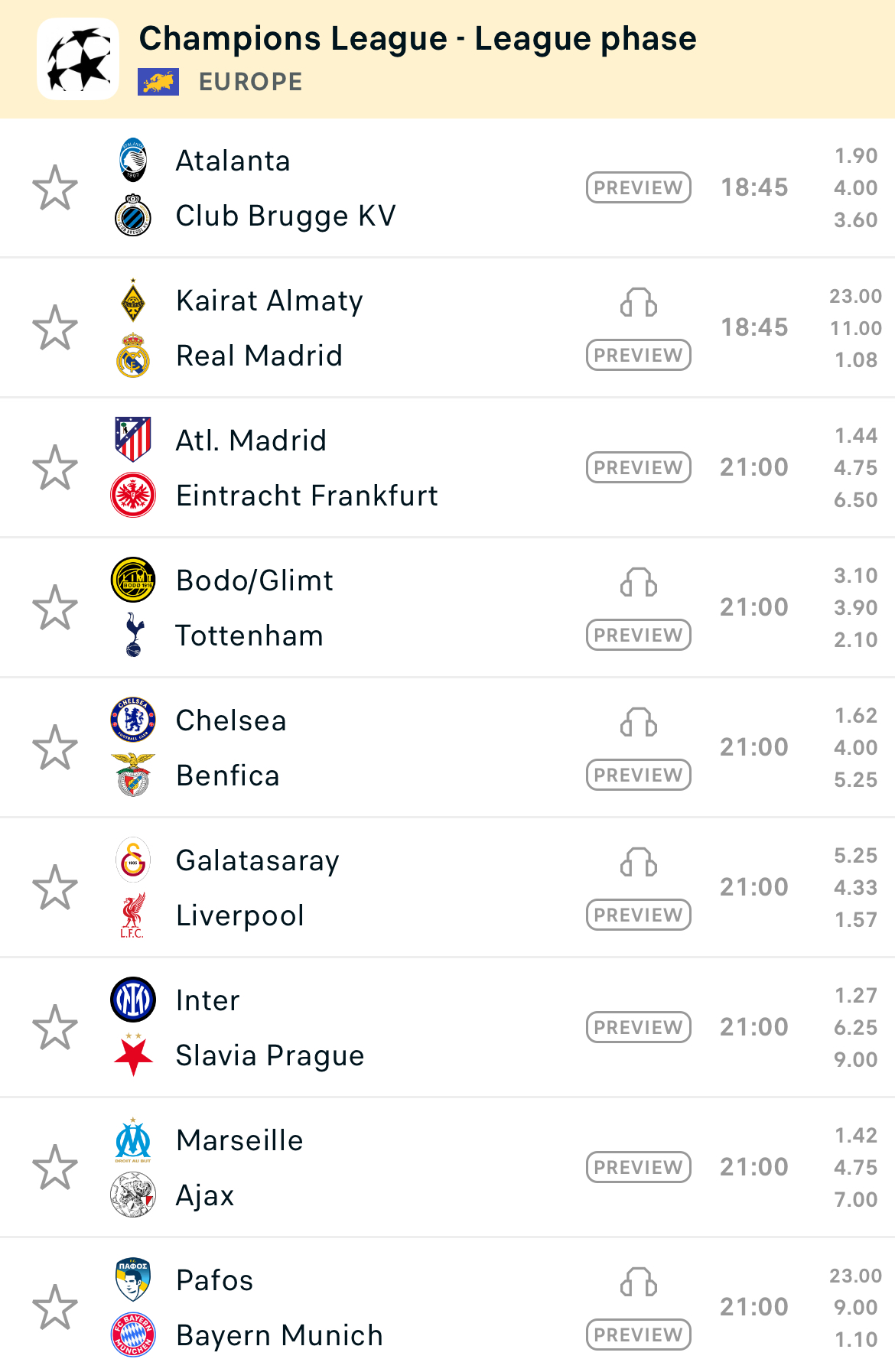Viewport: 895px width, 1372px height.
Task: Tap the Europe flag icon
Action: point(158,82)
